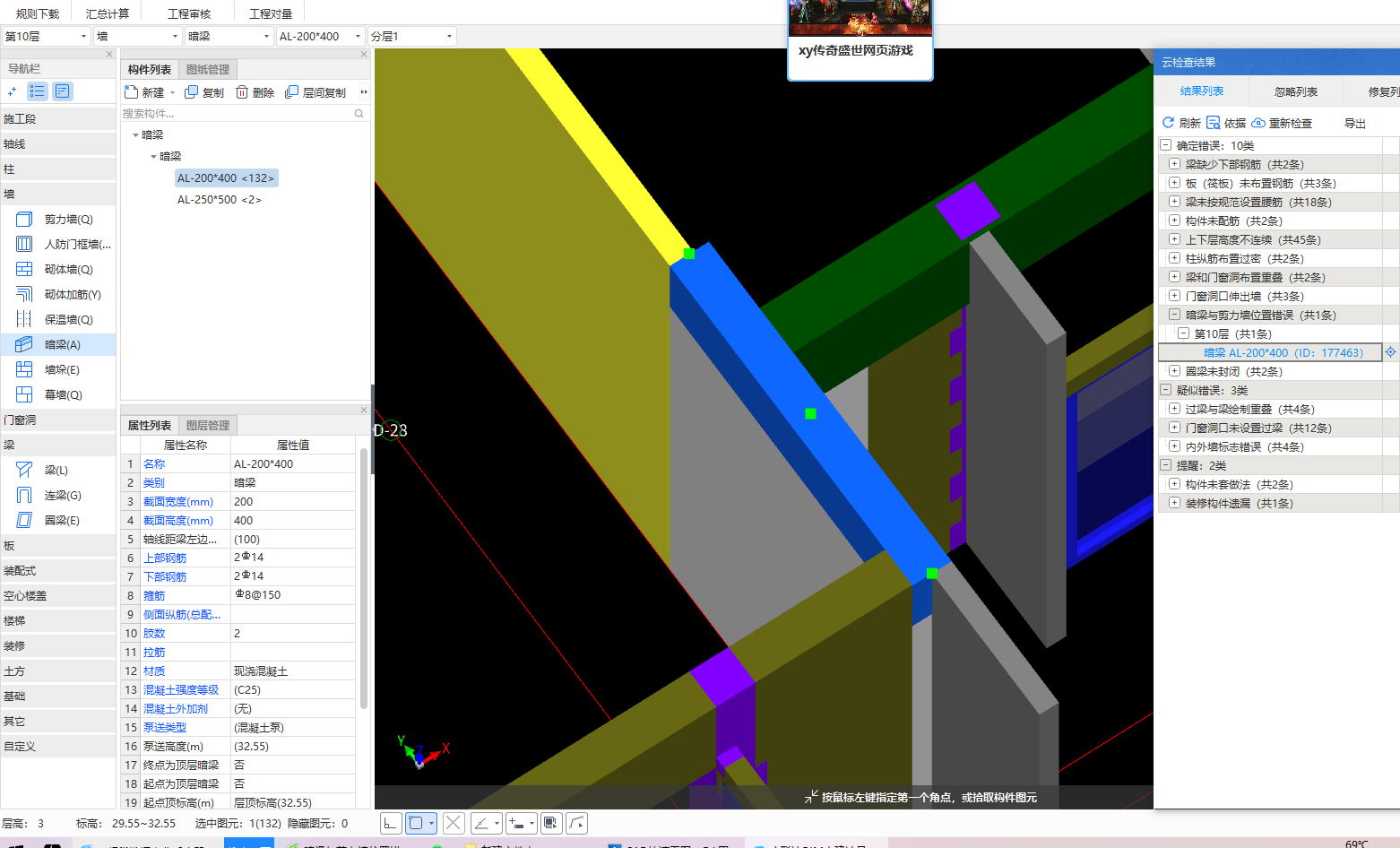Click the 刷新 refresh icon in 云检查结果
This screenshot has height=848, width=1400.
coord(1168,123)
